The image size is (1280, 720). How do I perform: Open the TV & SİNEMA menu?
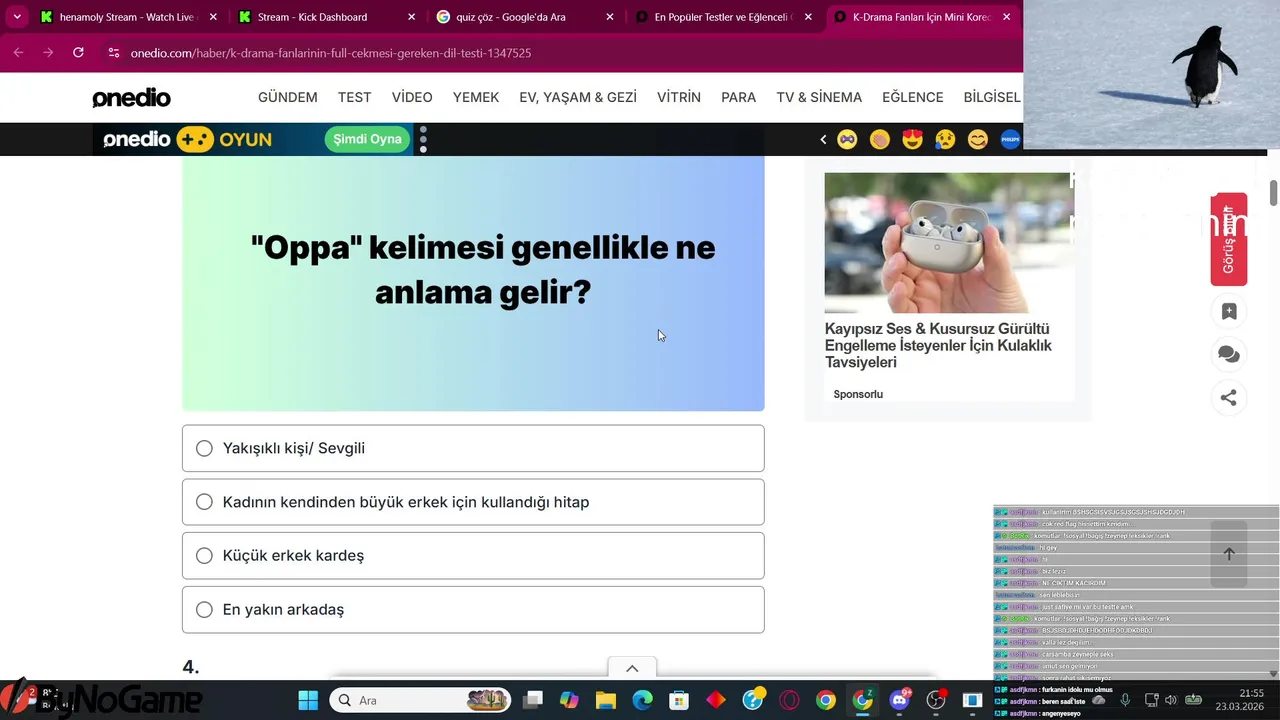(x=819, y=97)
